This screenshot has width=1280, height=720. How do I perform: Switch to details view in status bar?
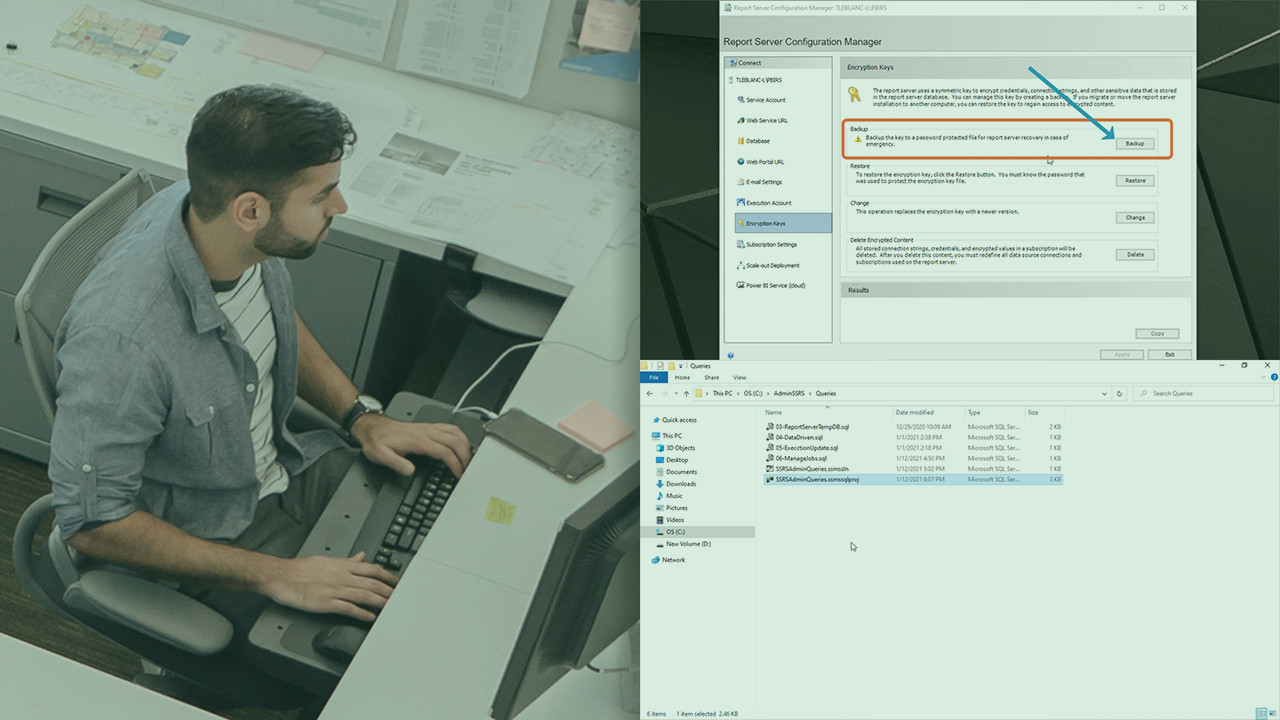pos(1261,713)
